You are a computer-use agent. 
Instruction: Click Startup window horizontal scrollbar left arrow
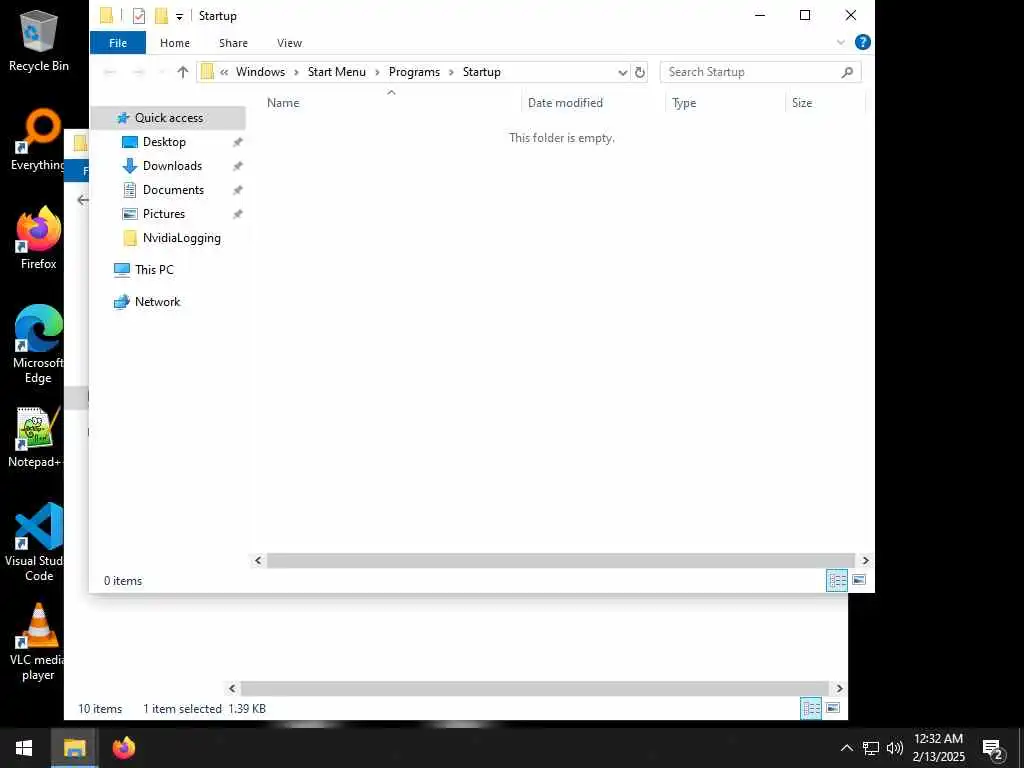tap(258, 561)
